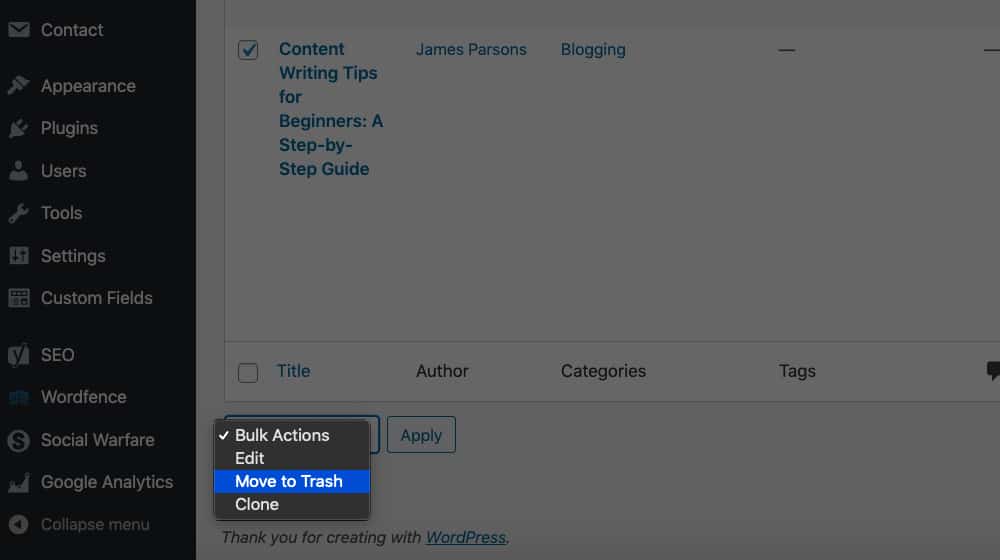Click the Users person icon
Screen dimensions: 1000x560
click(x=18, y=171)
